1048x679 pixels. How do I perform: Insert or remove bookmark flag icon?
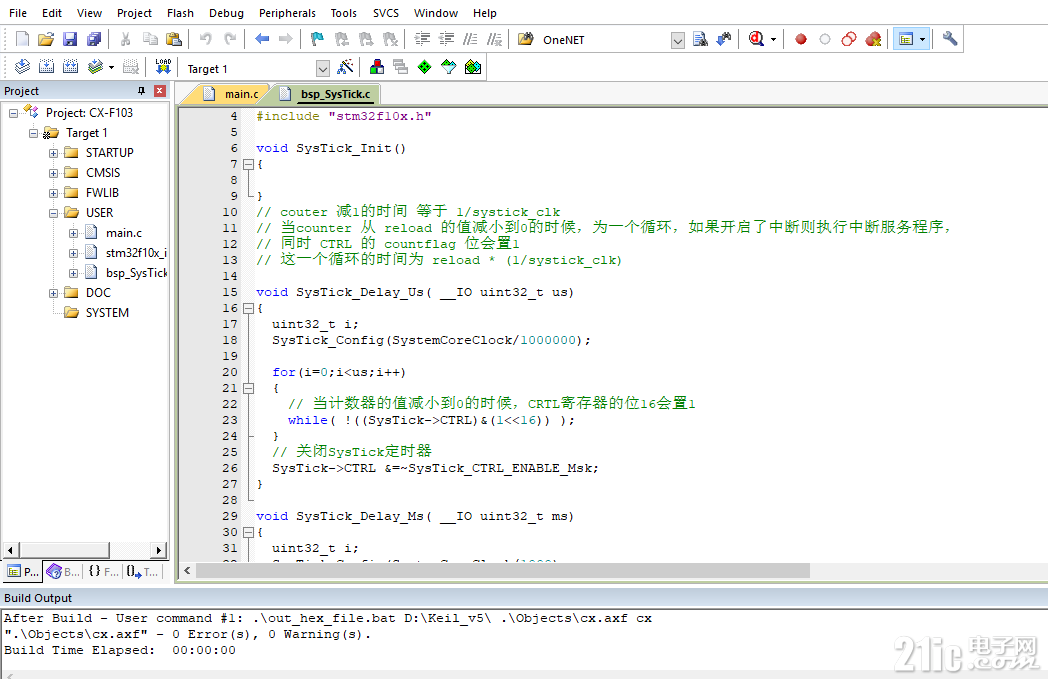(x=317, y=39)
